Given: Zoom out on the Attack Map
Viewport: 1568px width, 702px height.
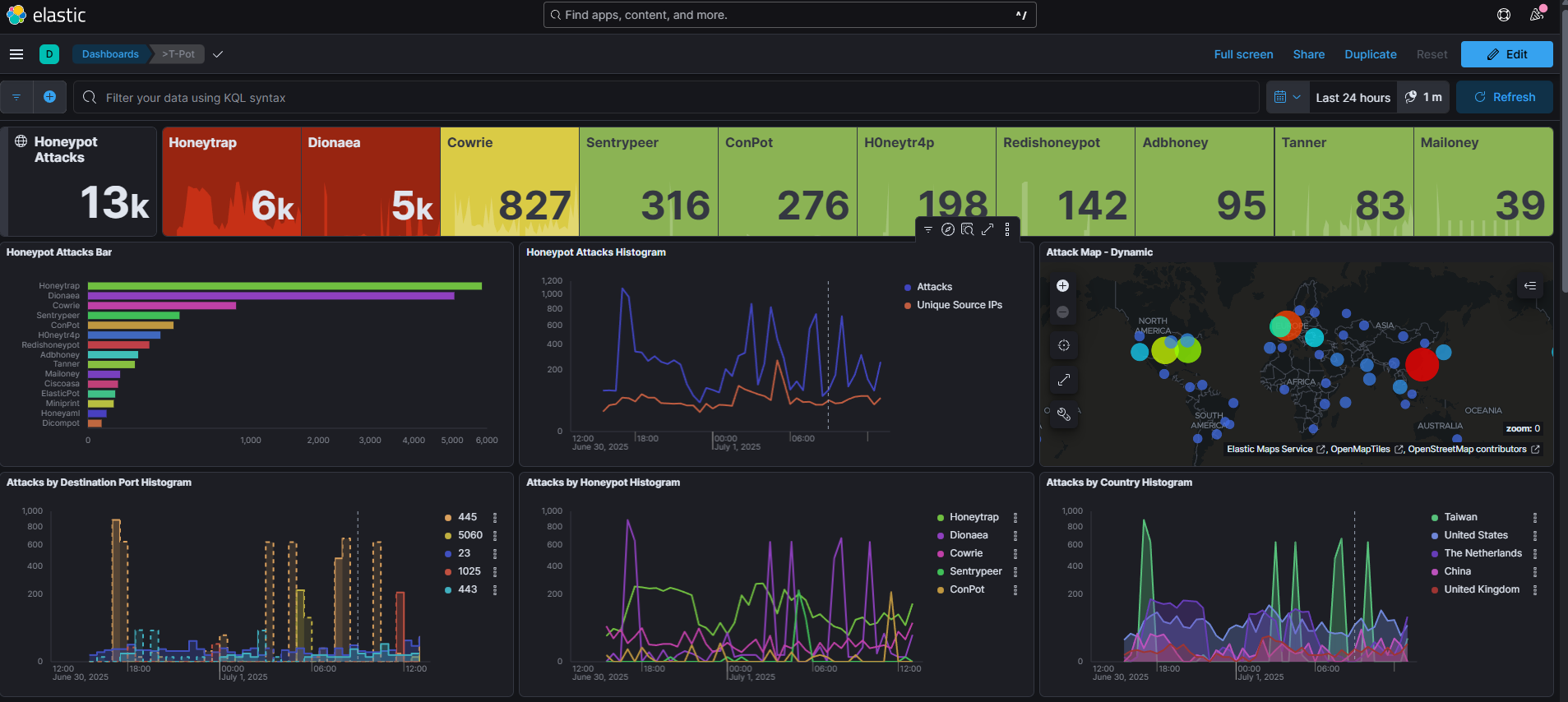Looking at the screenshot, I should coord(1063,312).
